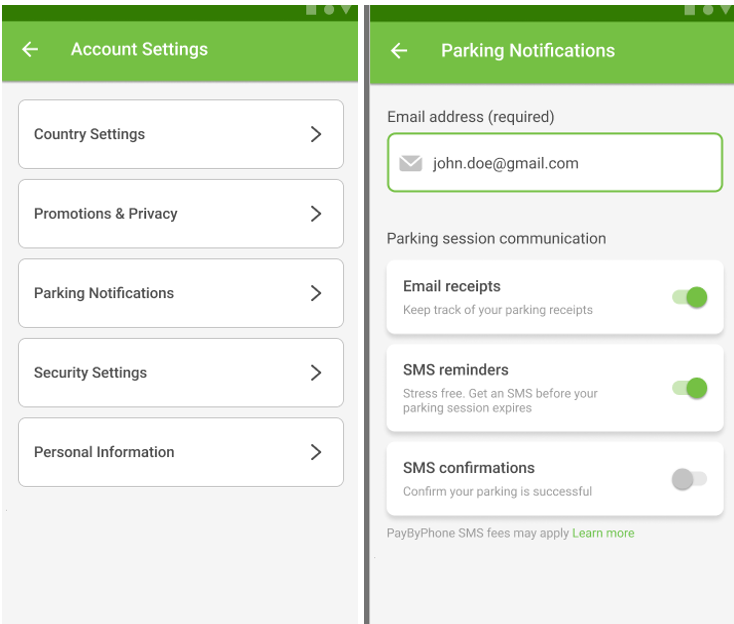Image resolution: width=734 pixels, height=624 pixels.
Task: Disable the Email receipts toggle
Action: click(x=690, y=297)
